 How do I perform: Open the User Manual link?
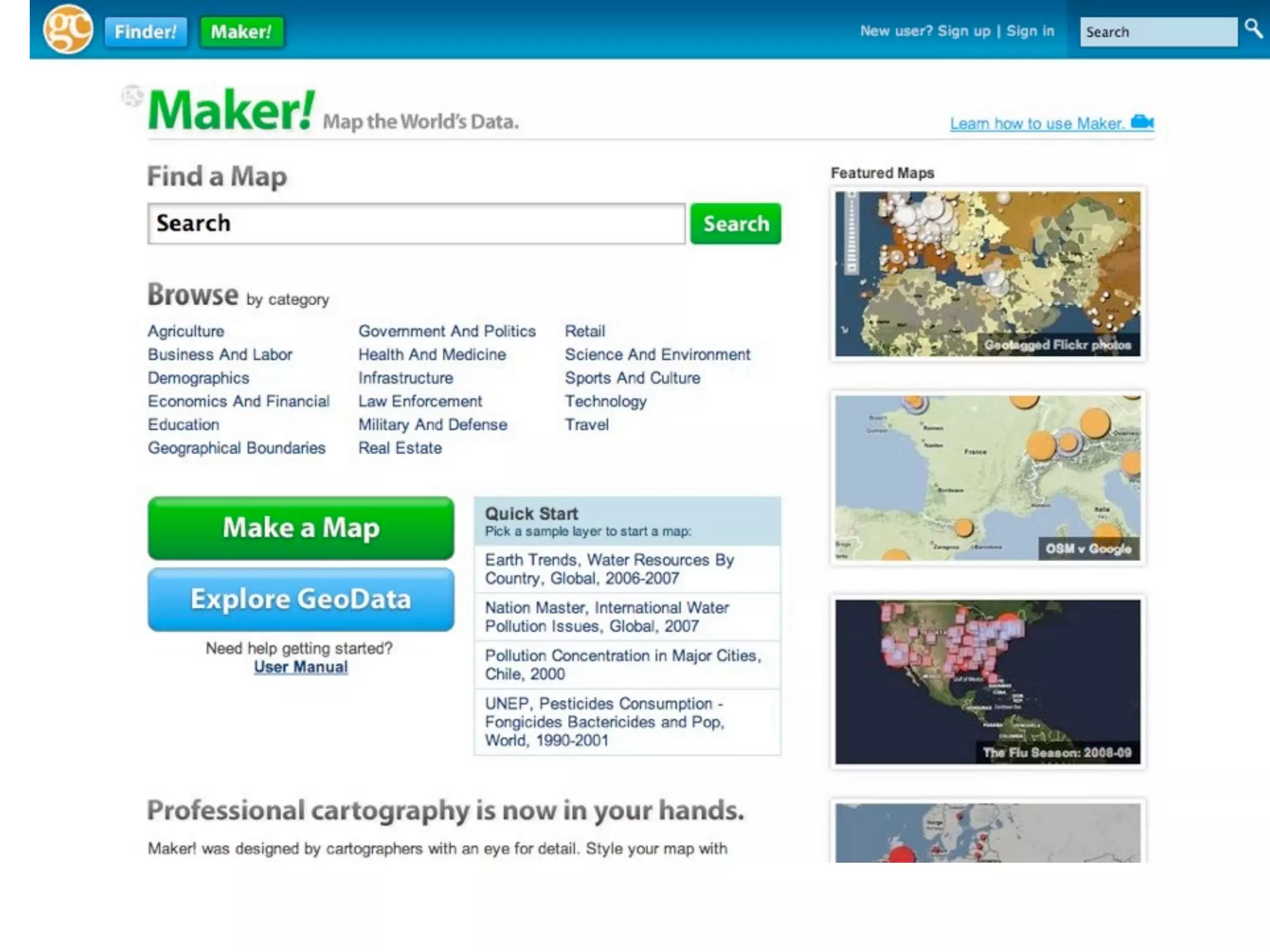point(301,667)
